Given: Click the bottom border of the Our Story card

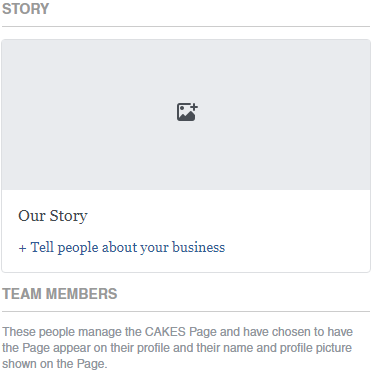Looking at the screenshot, I should [186, 272].
